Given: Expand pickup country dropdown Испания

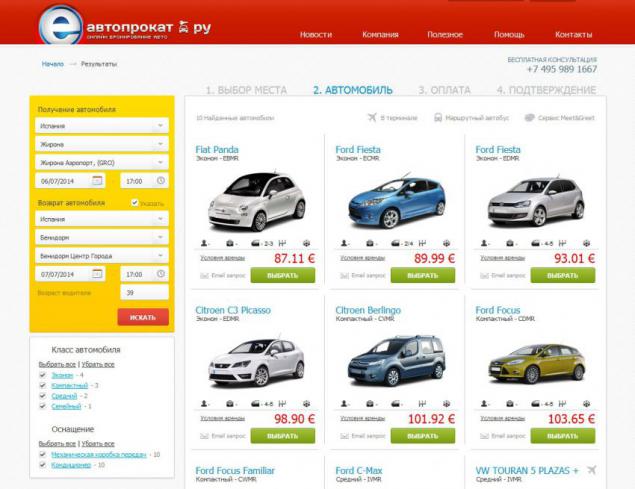Looking at the screenshot, I should pos(102,126).
